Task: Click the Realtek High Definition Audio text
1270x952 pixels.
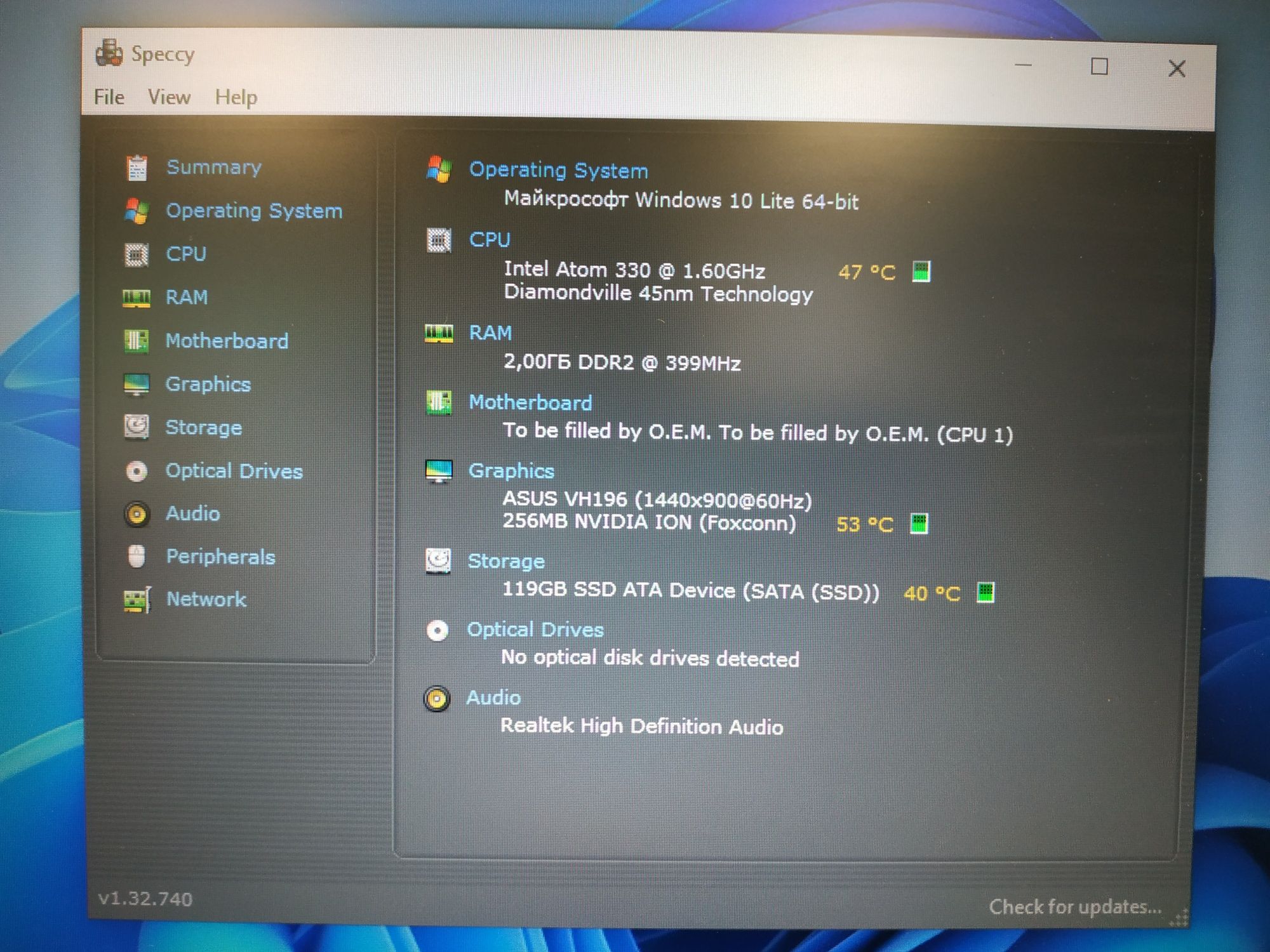Action: click(642, 726)
